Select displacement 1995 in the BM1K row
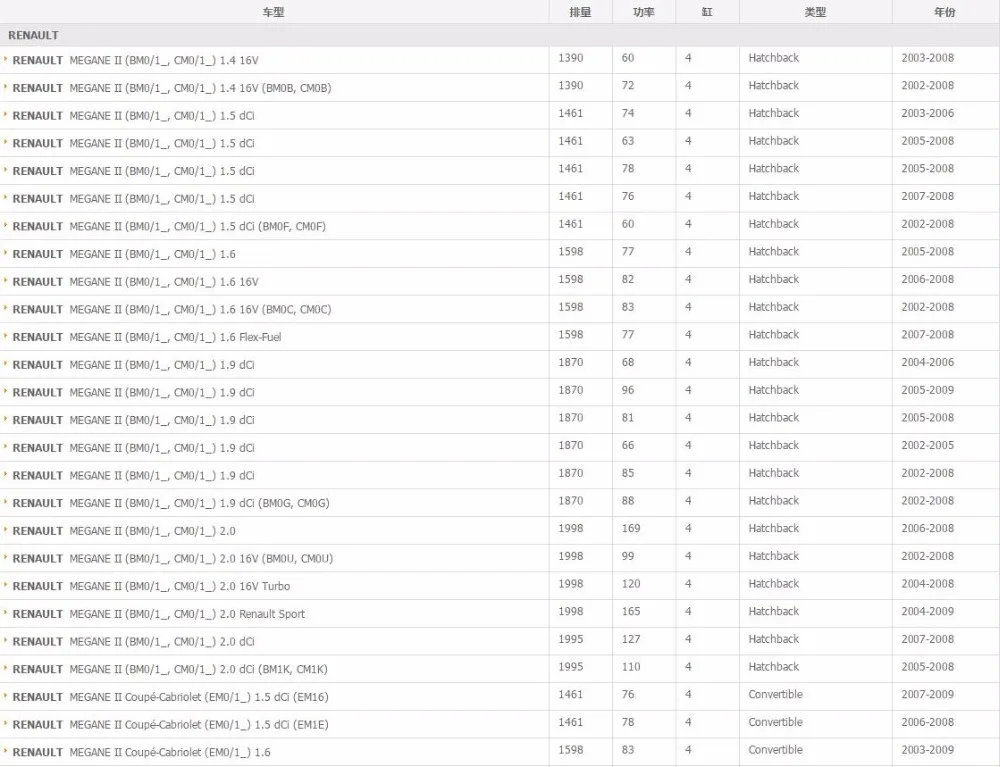The width and height of the screenshot is (1000, 767). click(x=571, y=667)
